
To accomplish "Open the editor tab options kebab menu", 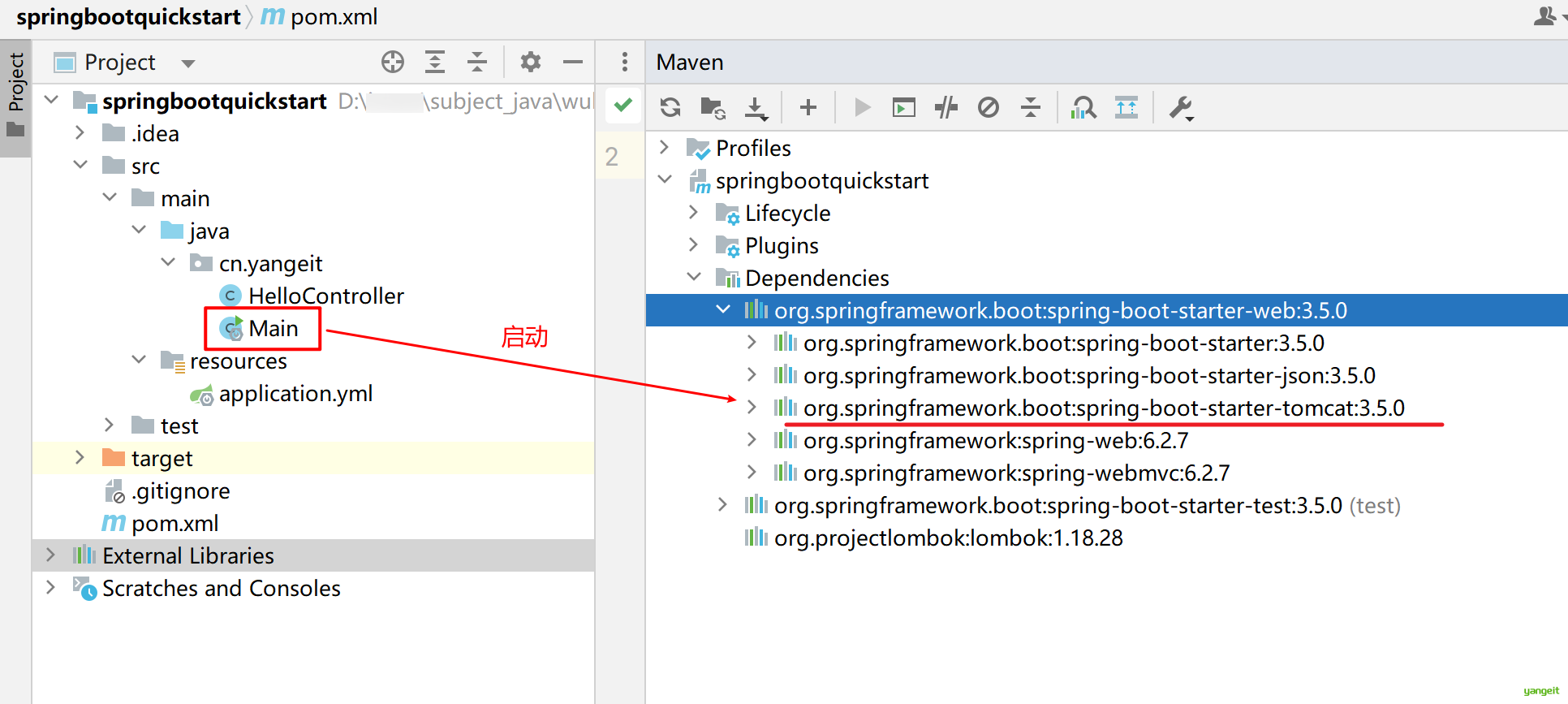I will click(x=624, y=62).
